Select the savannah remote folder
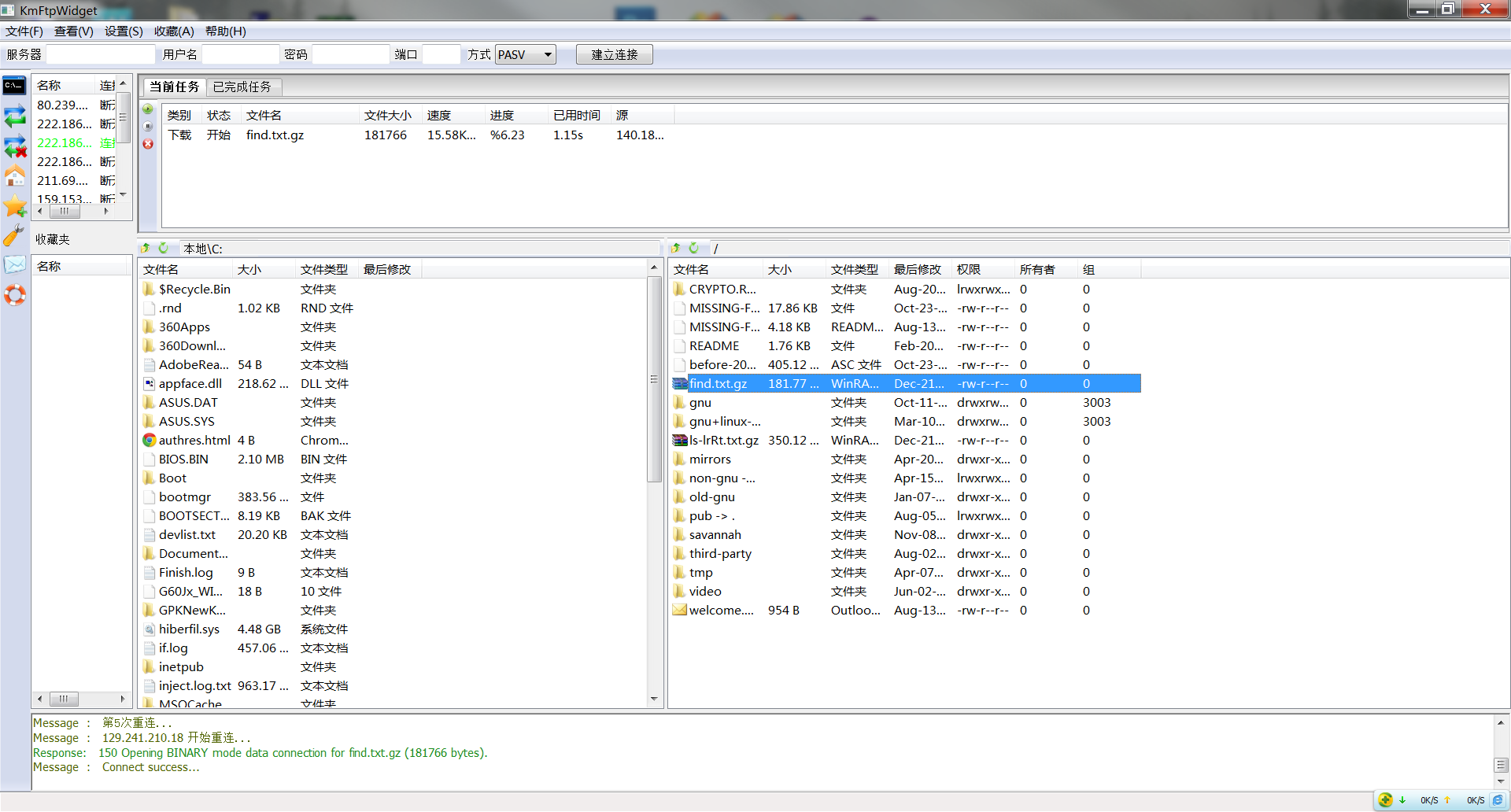The image size is (1511, 812). coord(905,535)
